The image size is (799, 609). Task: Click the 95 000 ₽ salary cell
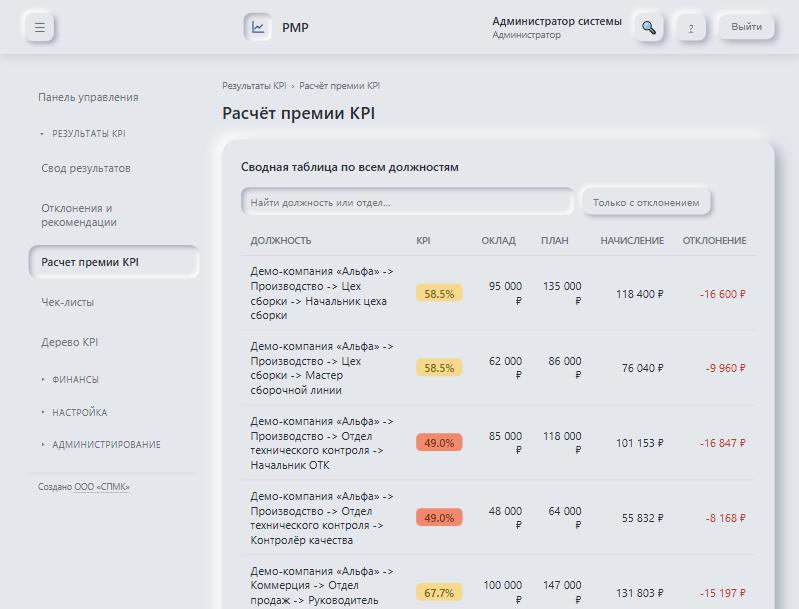click(505, 294)
